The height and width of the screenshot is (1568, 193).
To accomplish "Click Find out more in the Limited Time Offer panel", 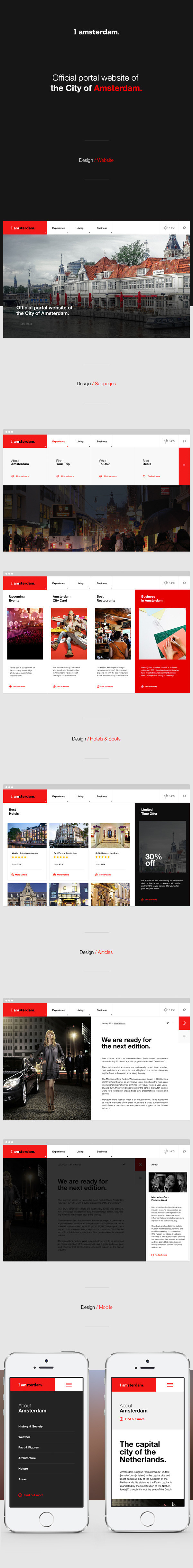I will tap(149, 900).
